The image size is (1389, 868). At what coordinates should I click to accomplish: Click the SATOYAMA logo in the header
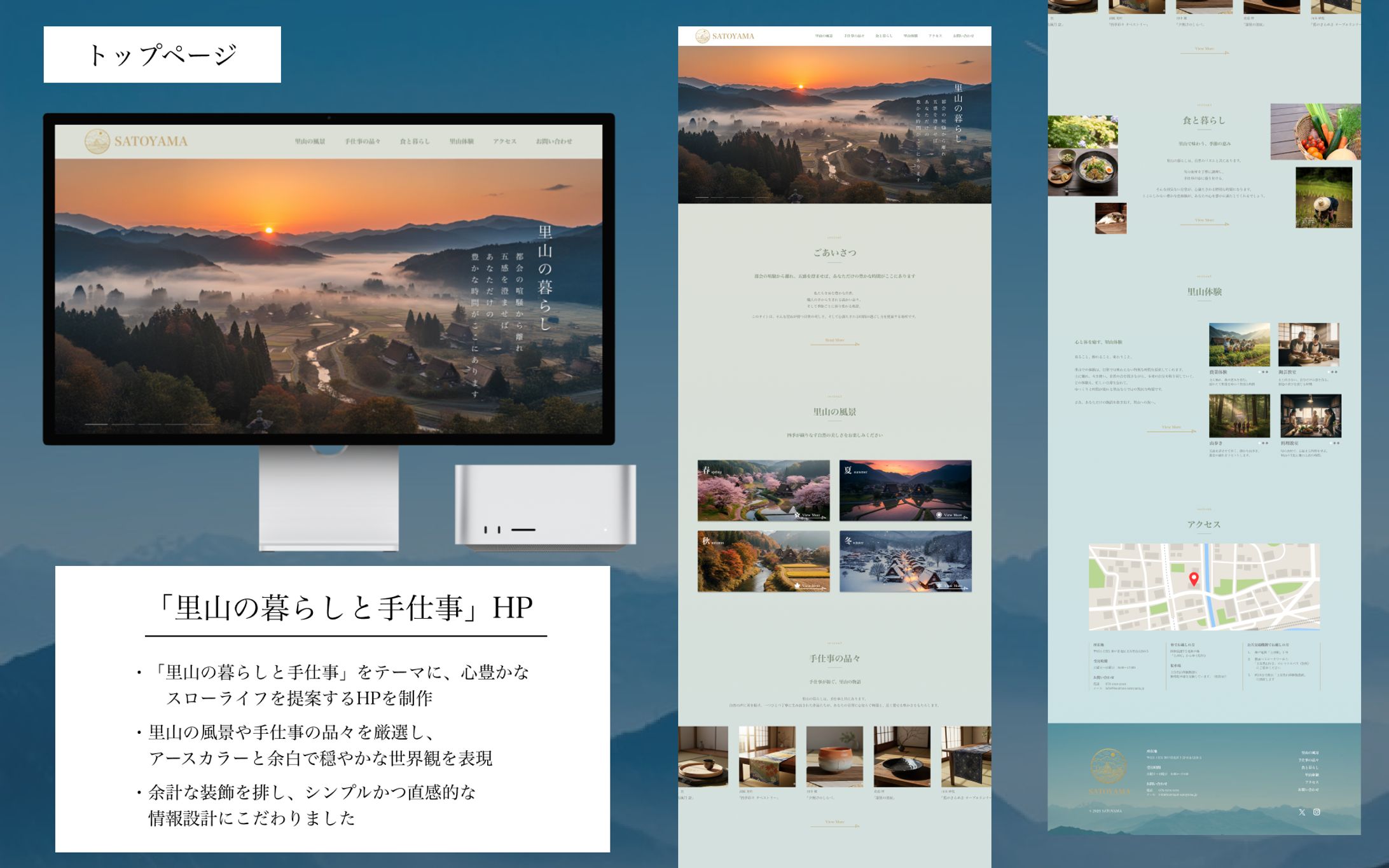tap(724, 36)
